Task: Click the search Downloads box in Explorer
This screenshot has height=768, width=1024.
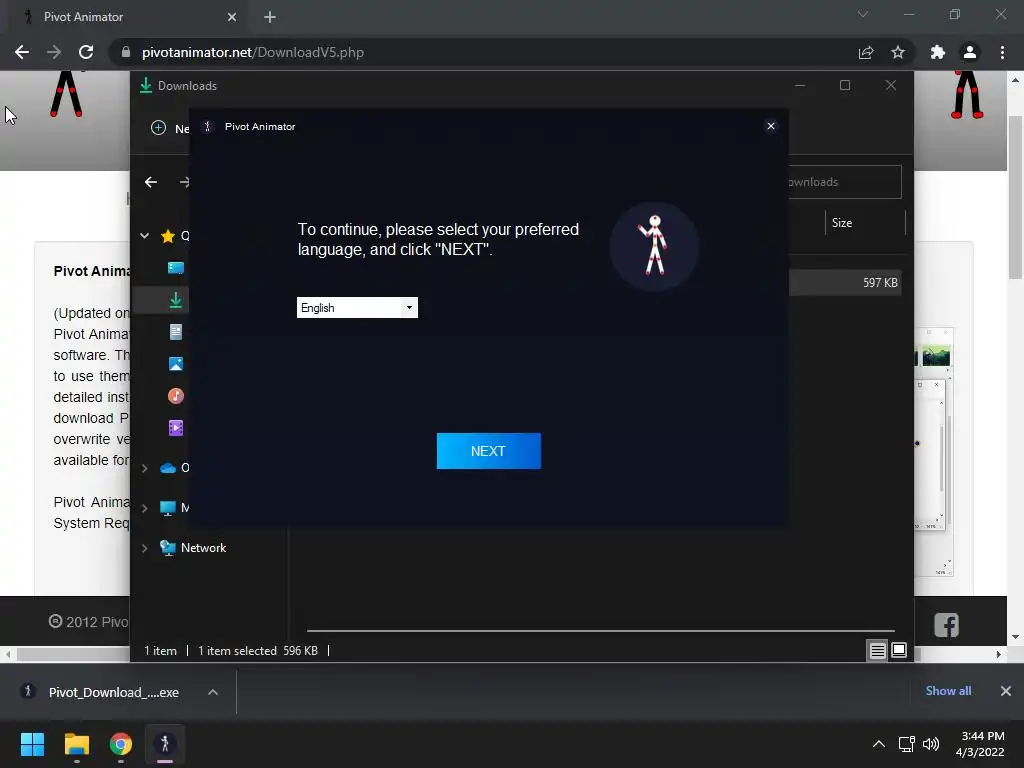Action: pyautogui.click(x=845, y=182)
